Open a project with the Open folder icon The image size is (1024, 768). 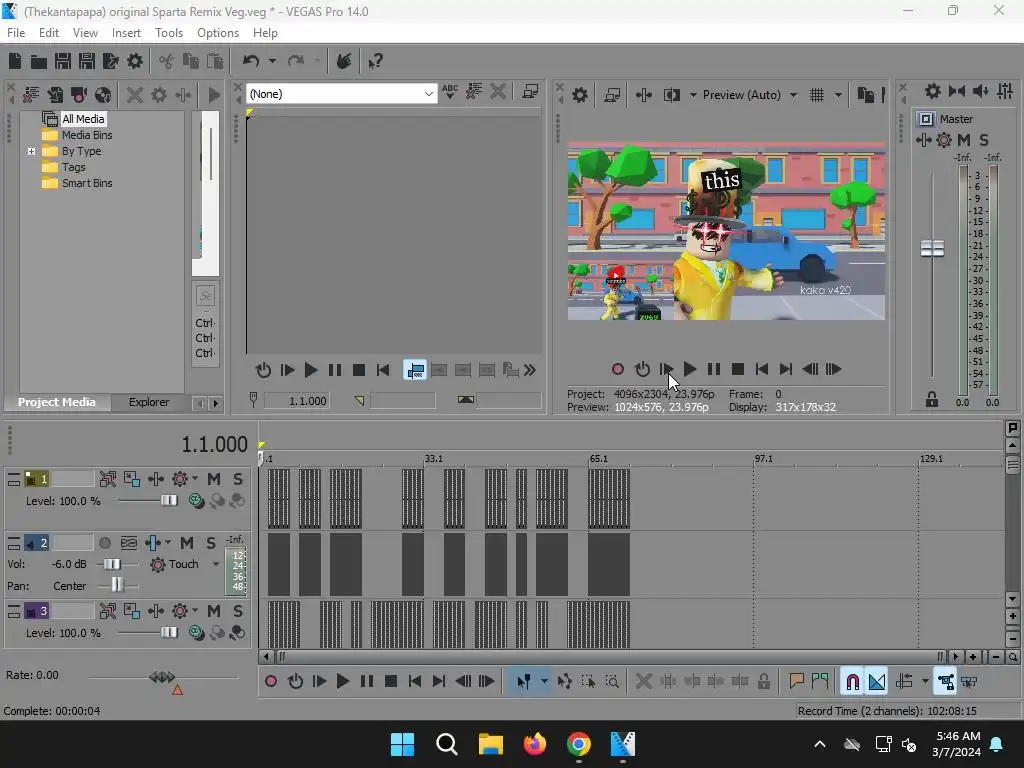(x=39, y=61)
